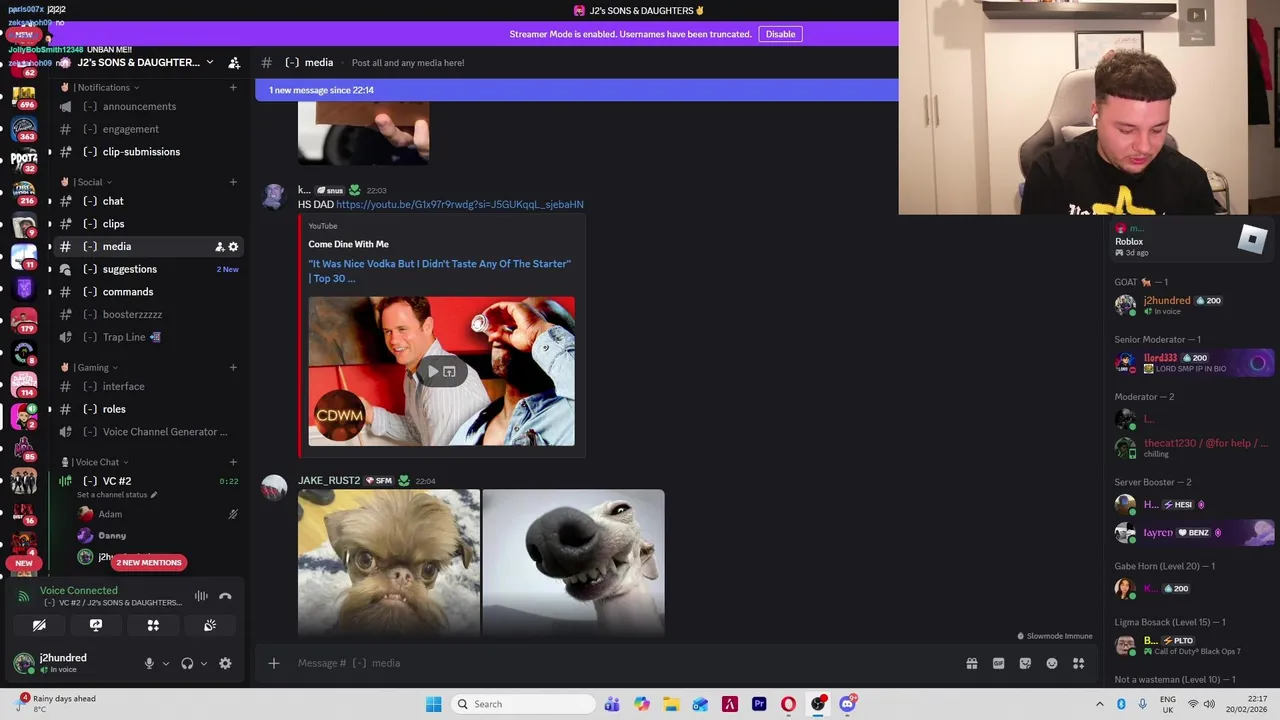Add channel to Gaming category
1280x720 pixels.
pos(233,367)
